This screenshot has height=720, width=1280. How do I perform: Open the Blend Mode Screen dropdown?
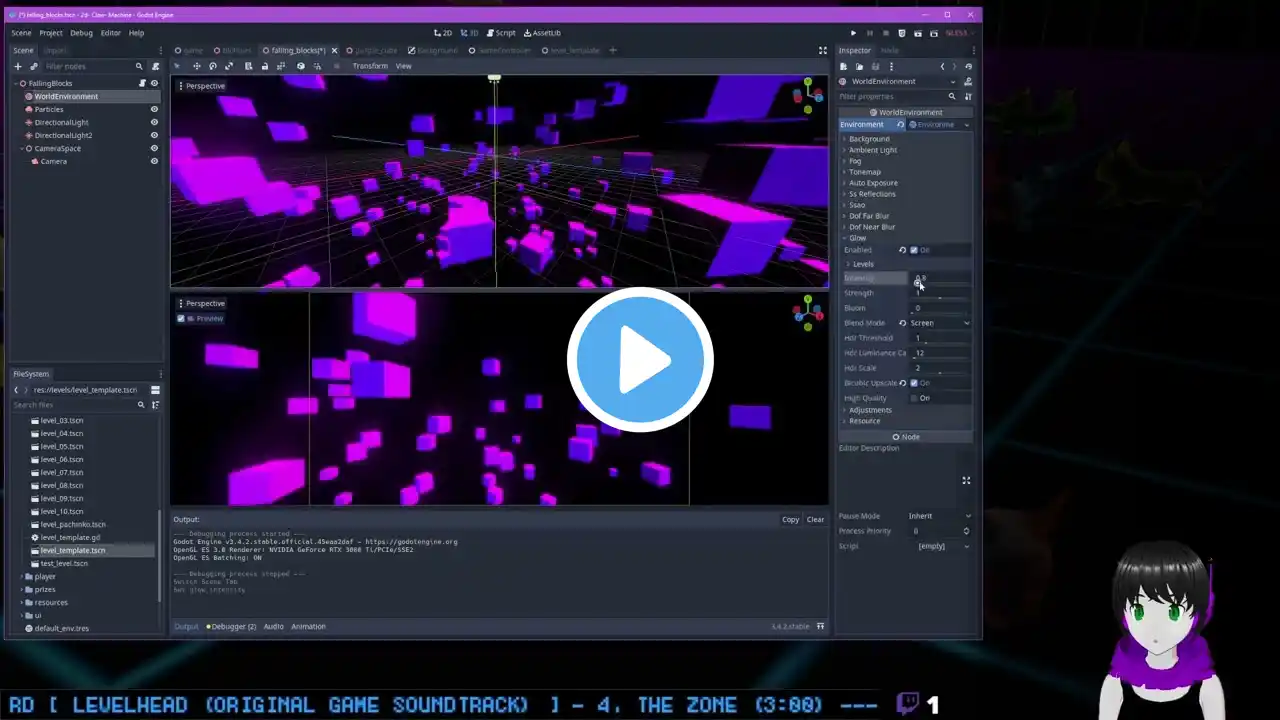[x=940, y=323]
